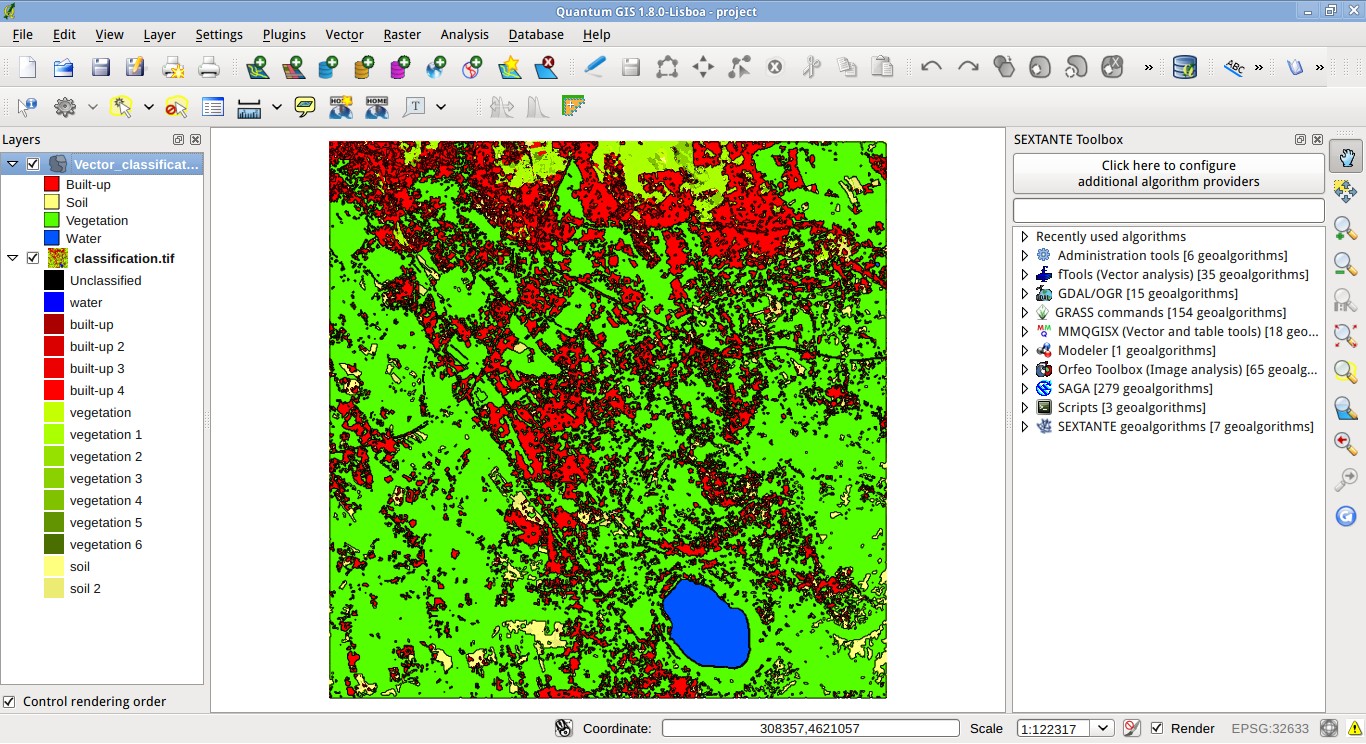Image resolution: width=1366 pixels, height=744 pixels.
Task: Click the SEXTANTE Toolbox search field
Action: pyautogui.click(x=1168, y=210)
